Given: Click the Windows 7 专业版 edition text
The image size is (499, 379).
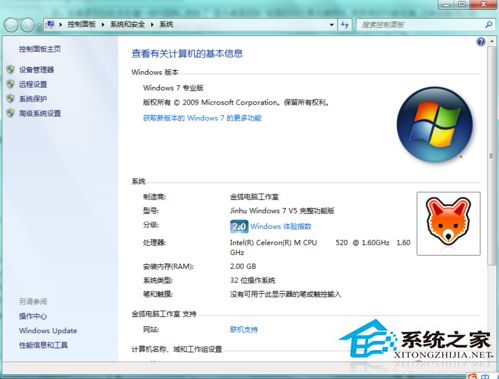Looking at the screenshot, I should [x=173, y=88].
